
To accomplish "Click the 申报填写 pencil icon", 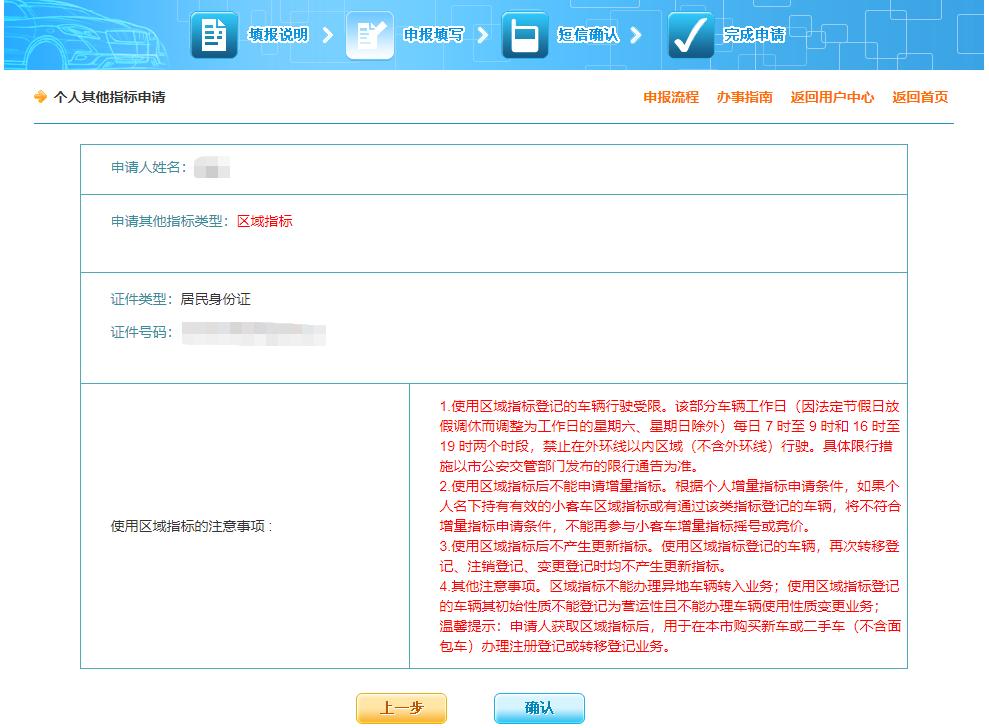I will tap(369, 33).
